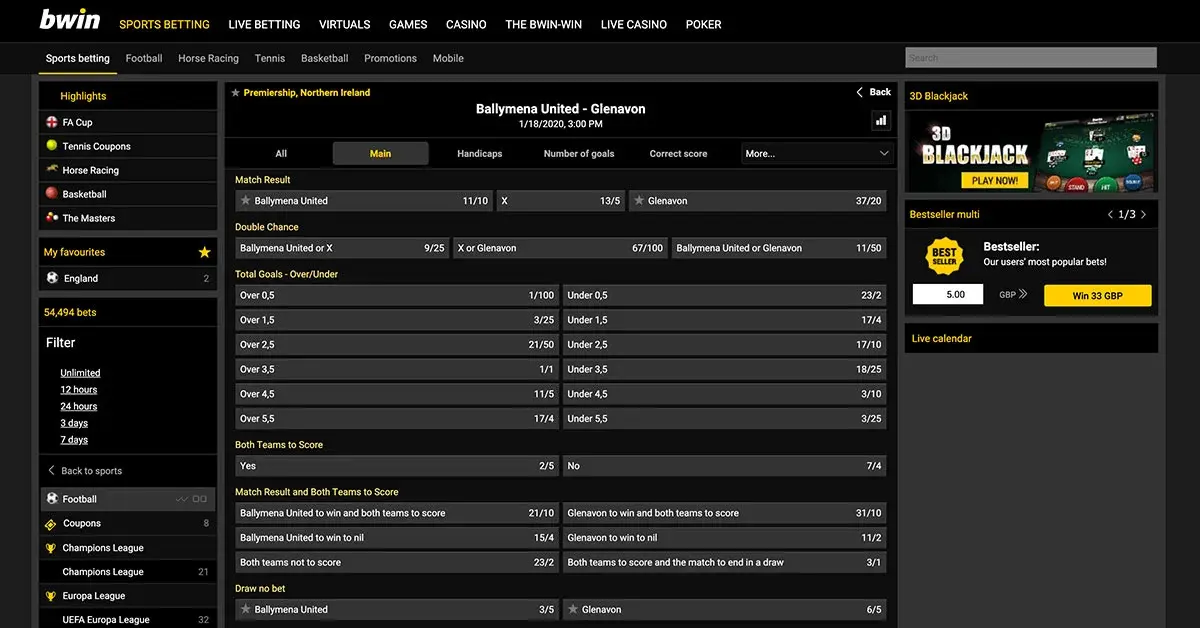The width and height of the screenshot is (1200, 628).
Task: Click the Tennis Coupons ball icon
Action: point(52,146)
